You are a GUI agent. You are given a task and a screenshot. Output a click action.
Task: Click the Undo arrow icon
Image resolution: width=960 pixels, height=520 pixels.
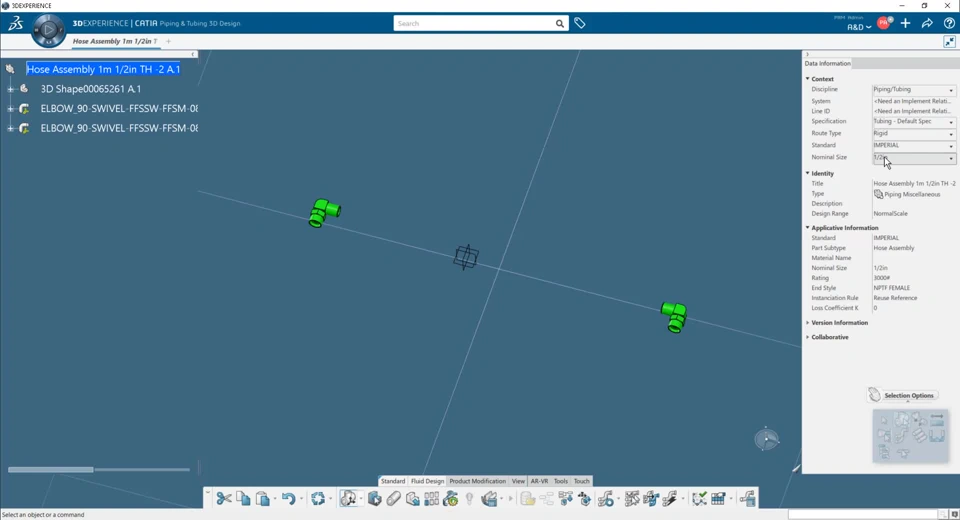[288, 499]
